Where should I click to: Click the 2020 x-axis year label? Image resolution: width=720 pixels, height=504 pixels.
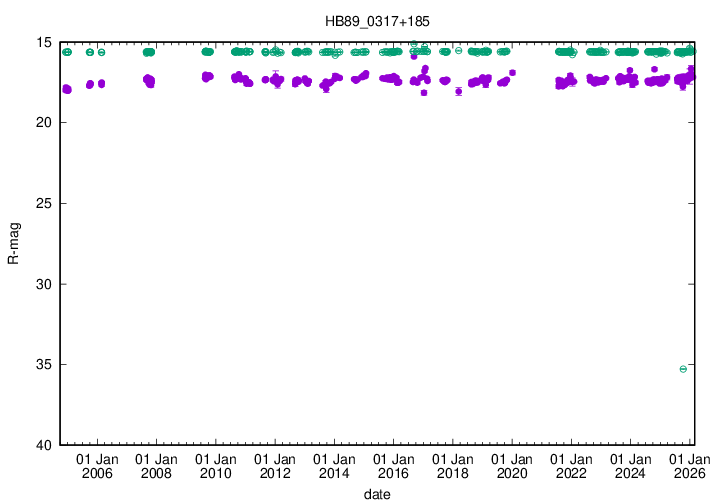coord(512,473)
